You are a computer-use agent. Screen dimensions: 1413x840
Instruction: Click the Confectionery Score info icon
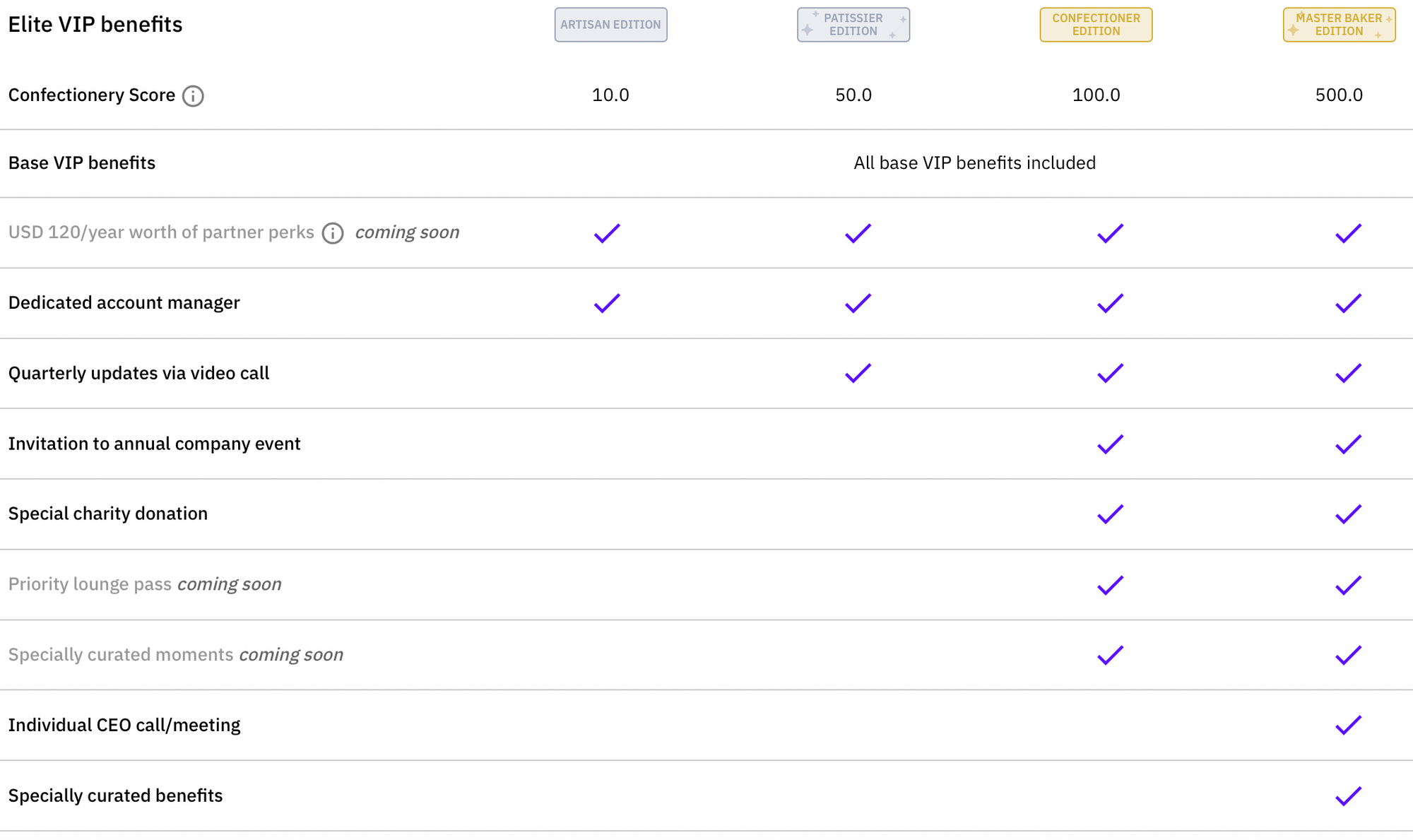pyautogui.click(x=193, y=96)
